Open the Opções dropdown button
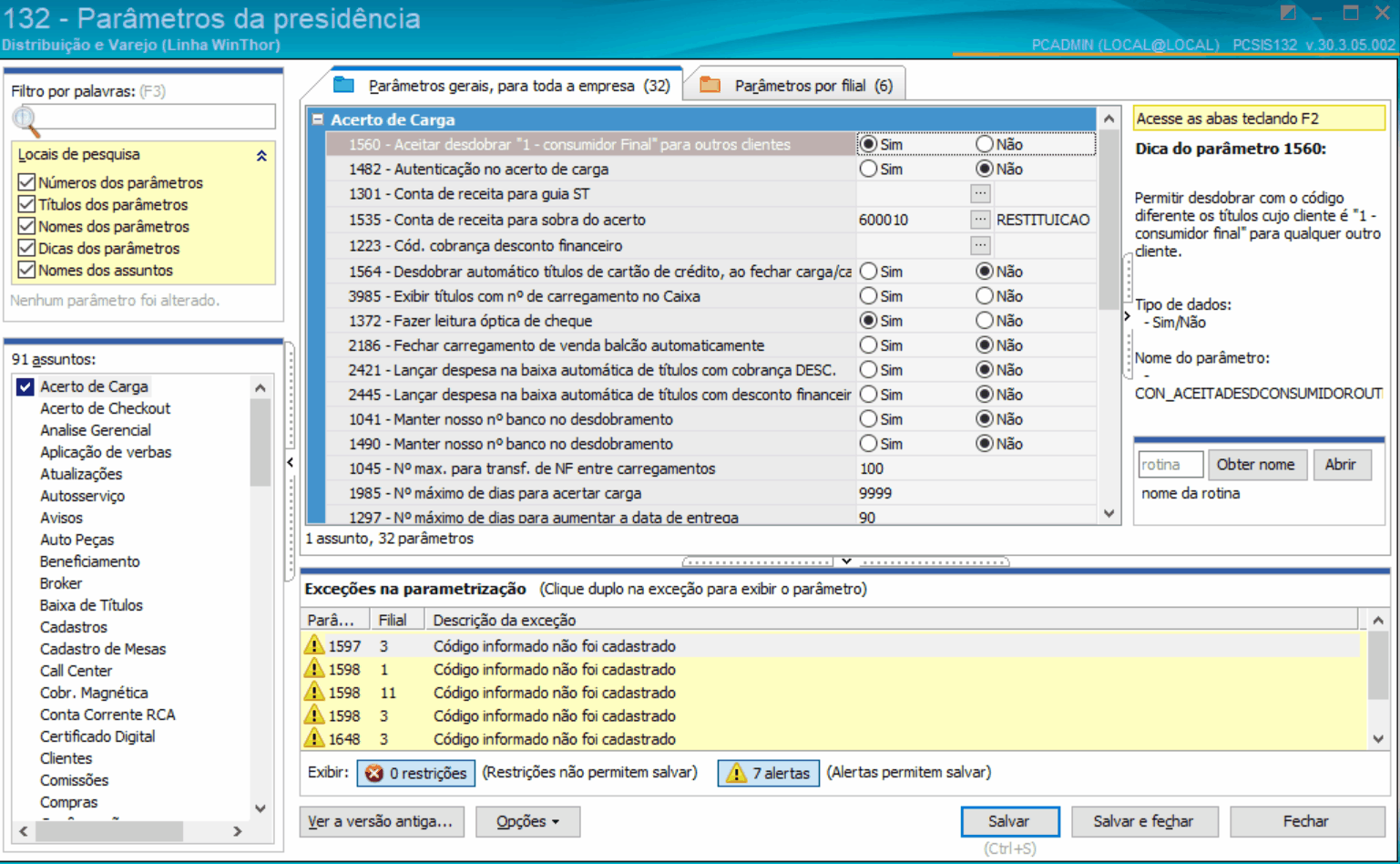Viewport: 1400px width, 864px height. click(x=527, y=821)
